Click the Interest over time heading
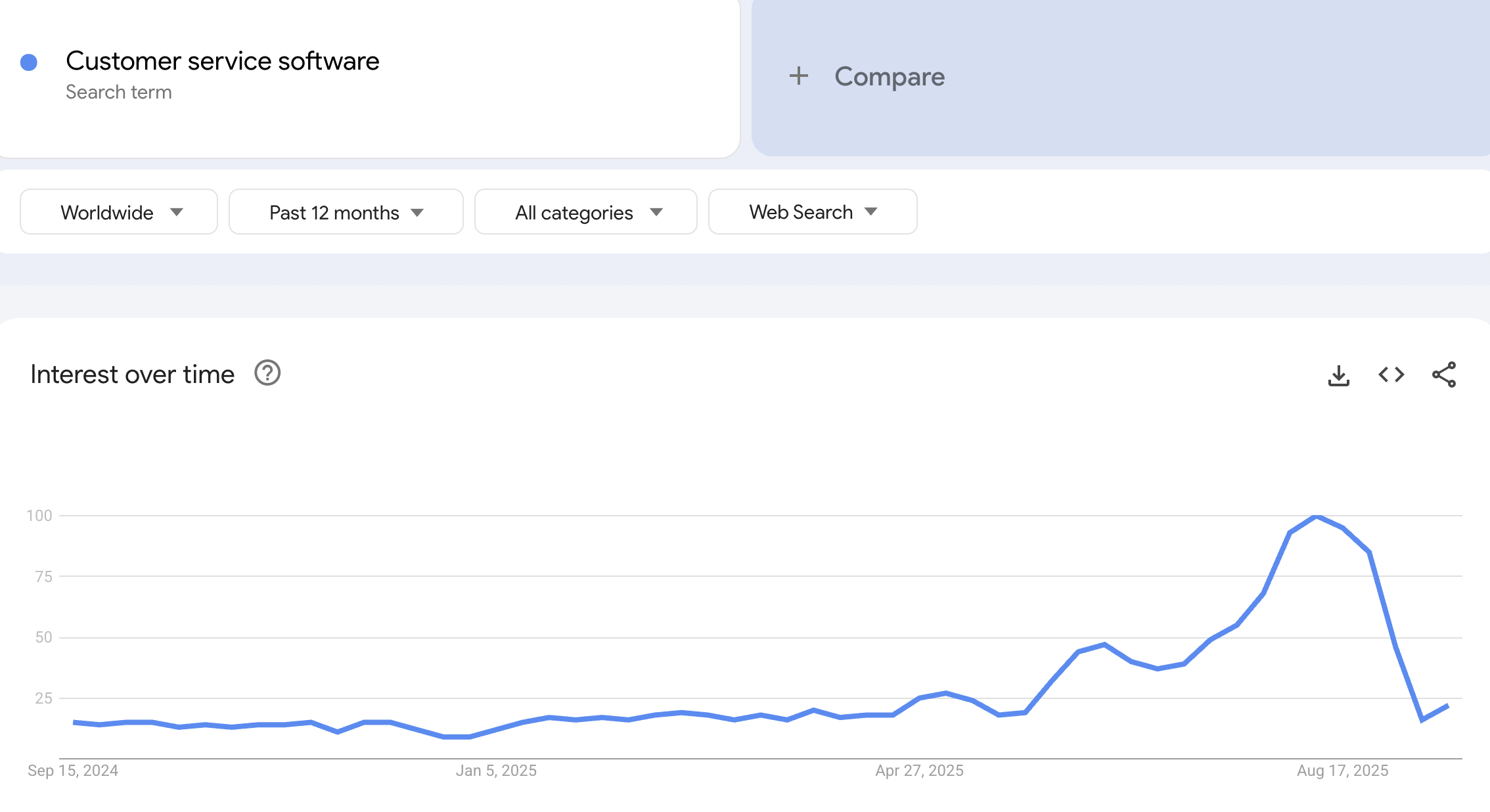This screenshot has width=1490, height=812. (132, 373)
